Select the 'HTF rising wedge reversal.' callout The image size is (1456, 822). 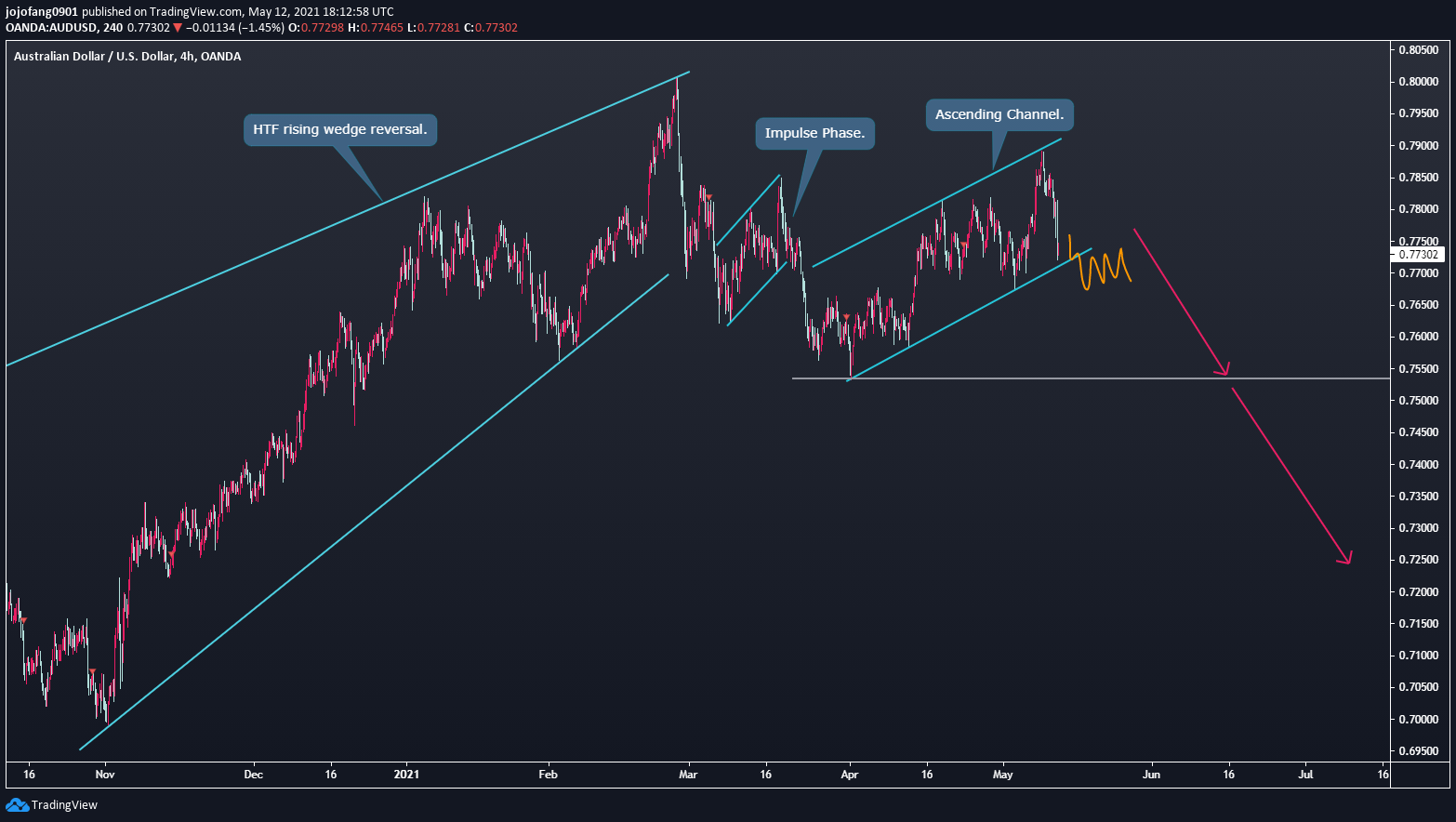pyautogui.click(x=340, y=129)
